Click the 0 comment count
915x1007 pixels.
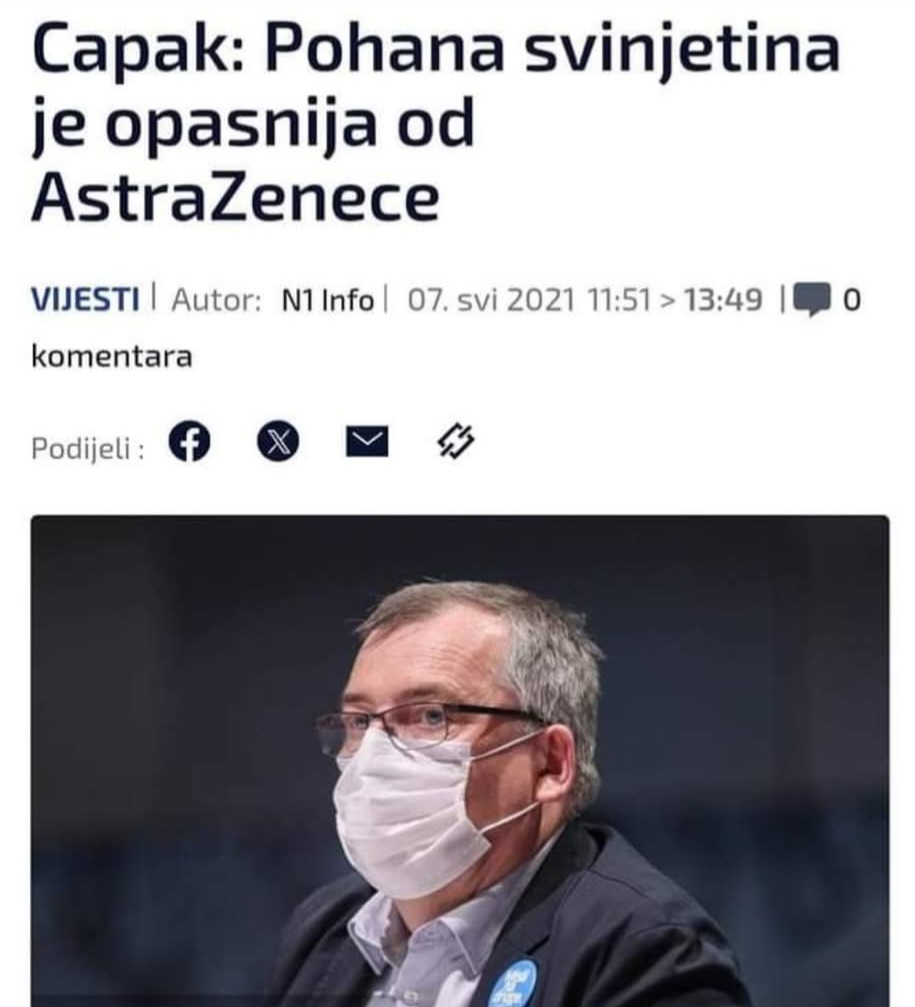point(851,301)
